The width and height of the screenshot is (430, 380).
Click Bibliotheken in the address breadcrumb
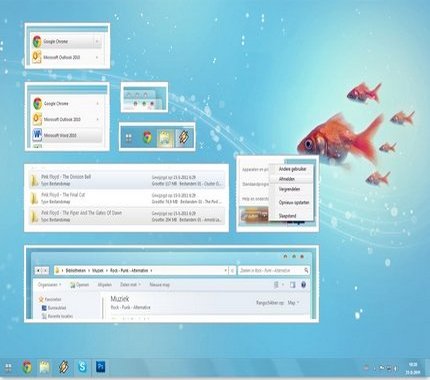(76, 270)
